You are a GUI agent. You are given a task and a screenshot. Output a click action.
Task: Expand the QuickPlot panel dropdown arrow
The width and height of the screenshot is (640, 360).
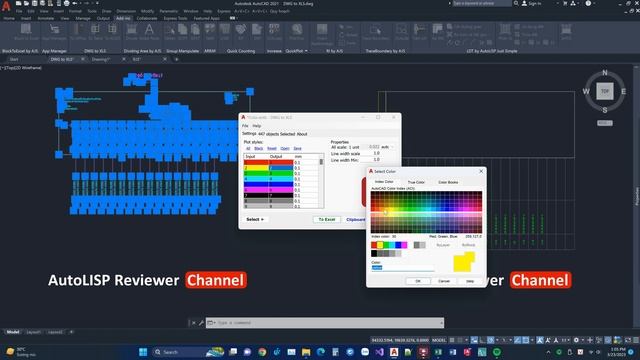306,51
